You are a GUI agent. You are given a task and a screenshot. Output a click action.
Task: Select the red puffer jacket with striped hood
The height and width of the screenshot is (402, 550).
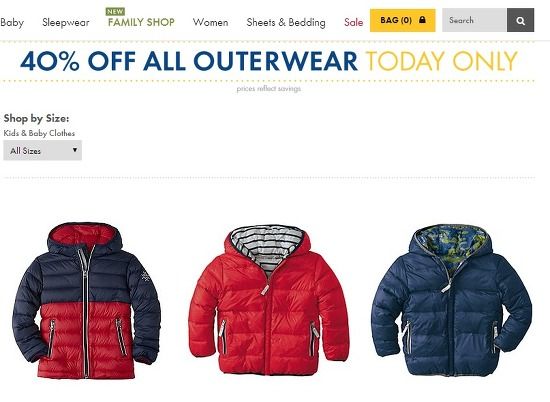pos(269,300)
